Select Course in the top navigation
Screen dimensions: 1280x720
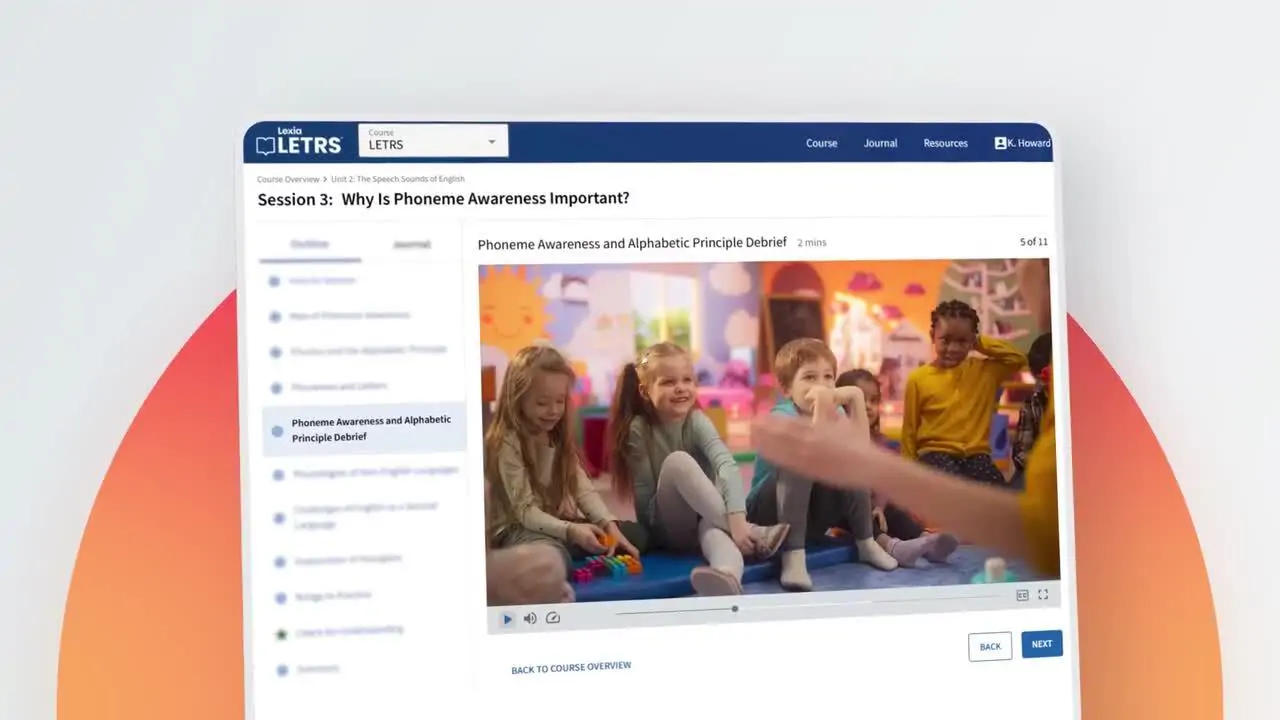(x=821, y=143)
